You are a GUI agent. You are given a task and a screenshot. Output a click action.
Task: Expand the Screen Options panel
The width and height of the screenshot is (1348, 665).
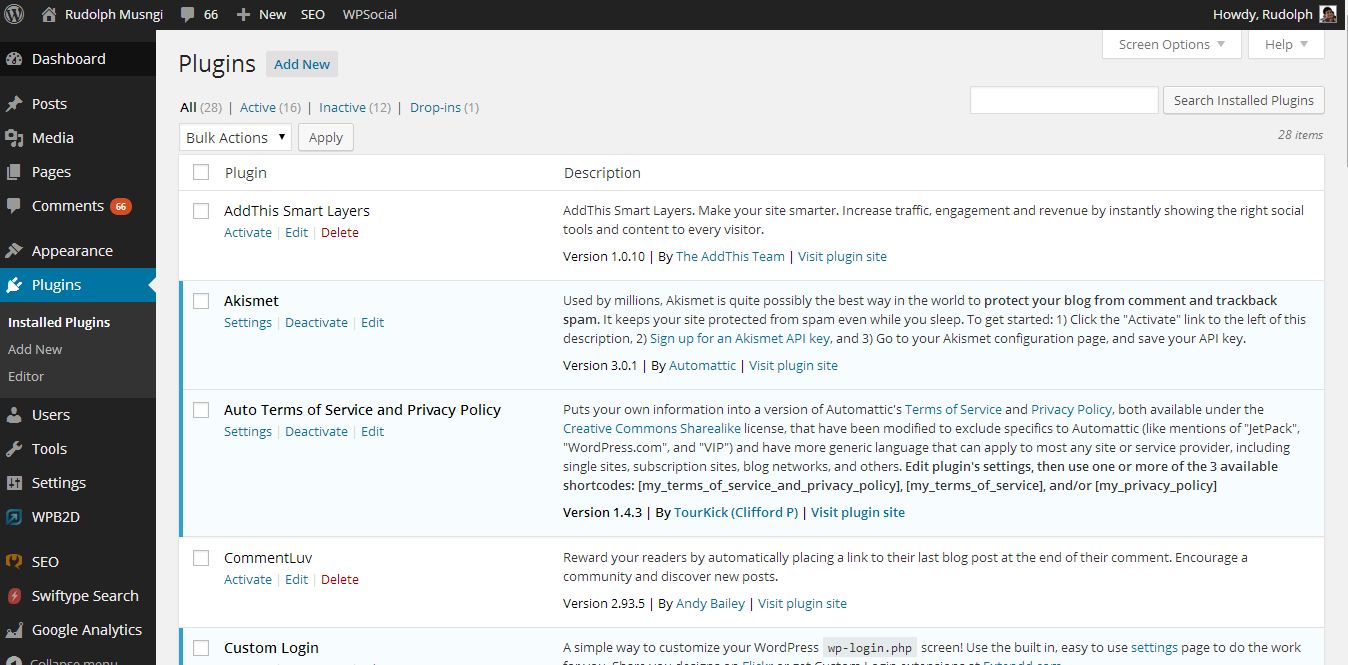coord(1172,44)
